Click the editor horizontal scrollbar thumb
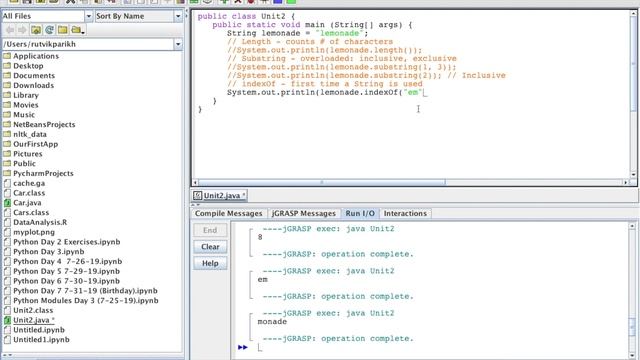This screenshot has height=360, width=640. [322, 182]
